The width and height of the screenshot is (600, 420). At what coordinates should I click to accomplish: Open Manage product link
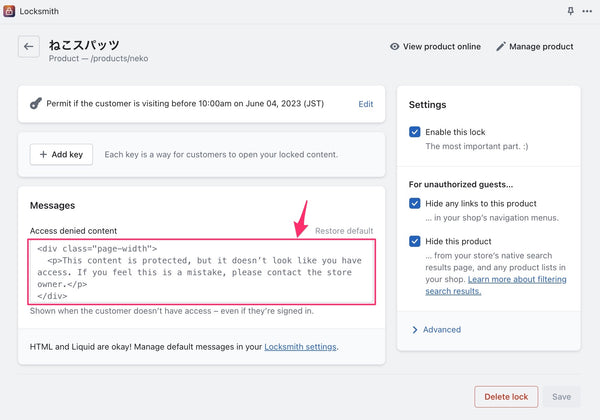(x=535, y=46)
